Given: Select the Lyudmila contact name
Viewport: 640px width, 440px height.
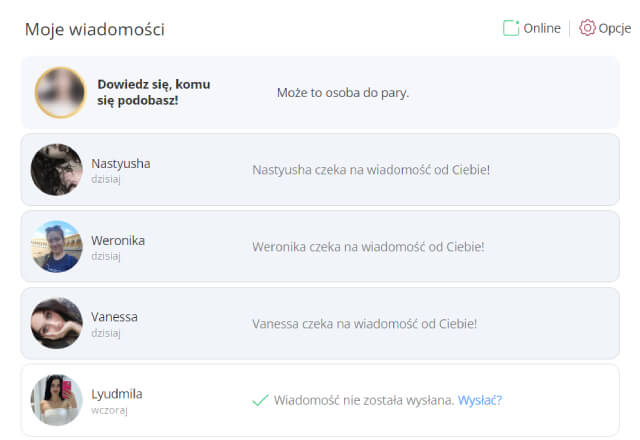Looking at the screenshot, I should coord(117,394).
